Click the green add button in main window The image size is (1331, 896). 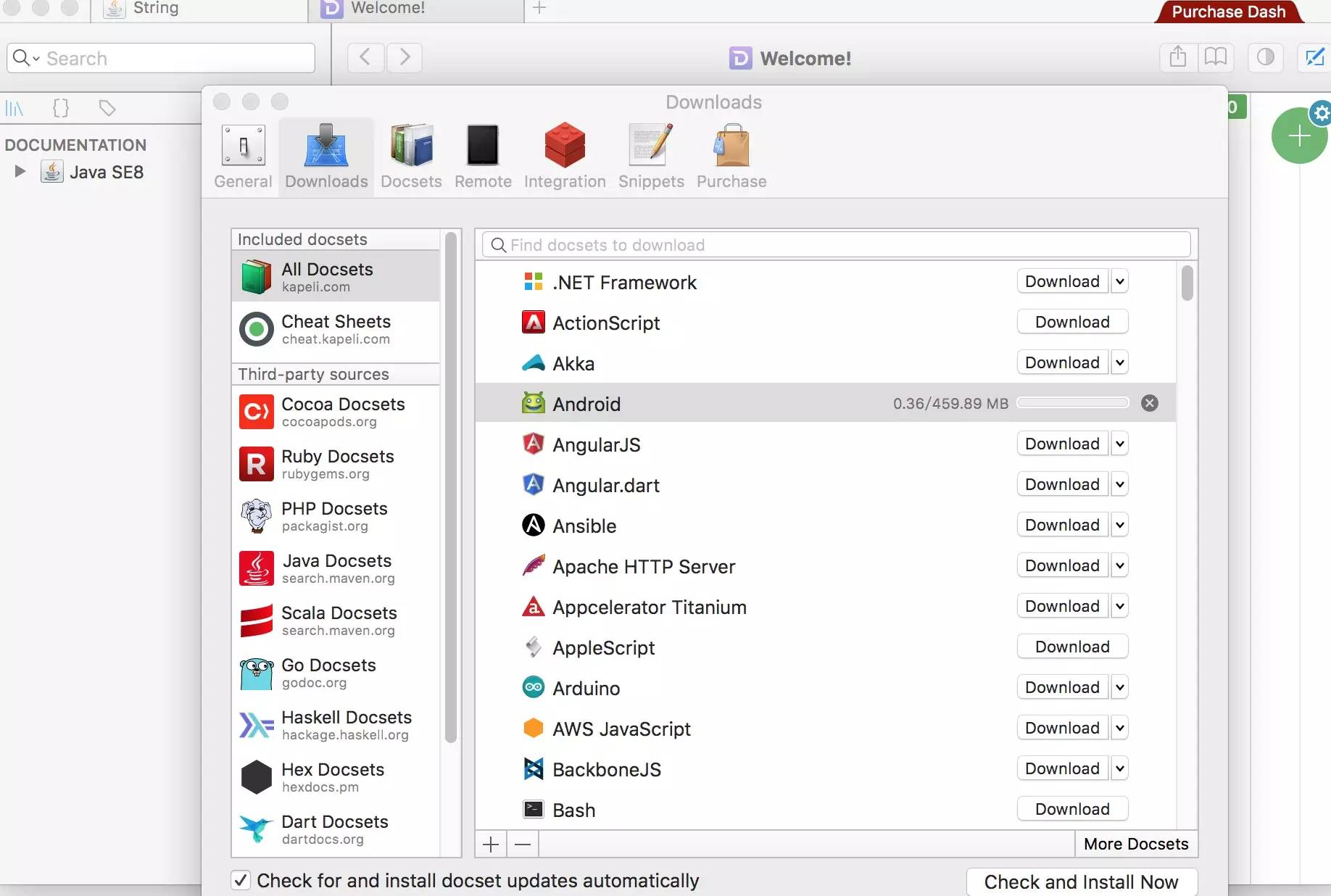point(1299,136)
